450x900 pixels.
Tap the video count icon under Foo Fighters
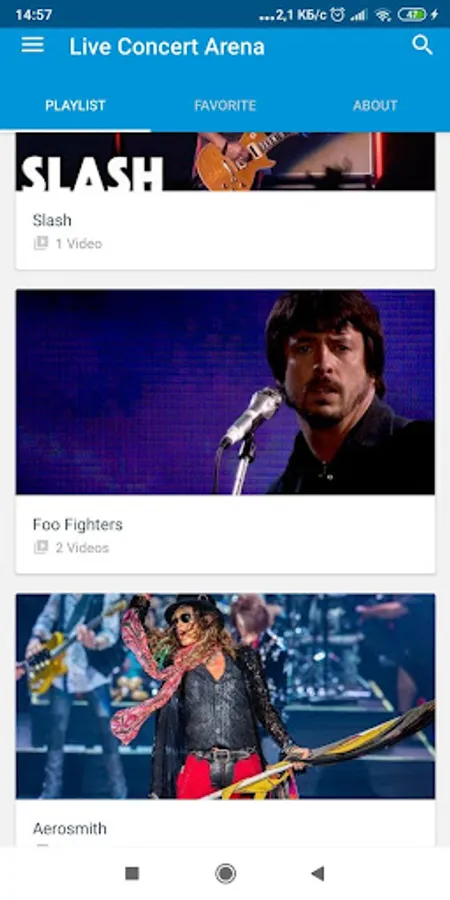pyautogui.click(x=41, y=548)
